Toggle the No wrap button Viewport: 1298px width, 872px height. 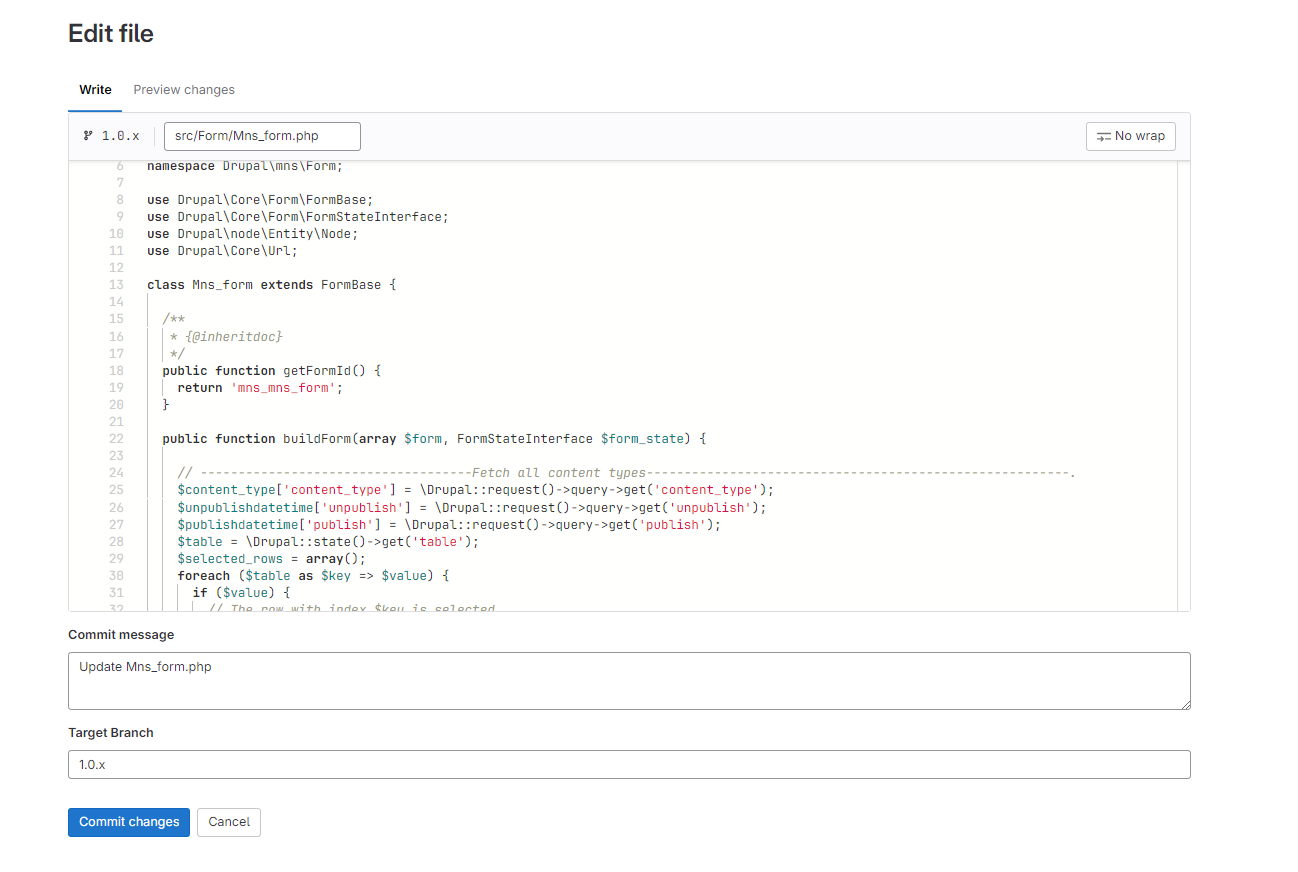(1130, 136)
